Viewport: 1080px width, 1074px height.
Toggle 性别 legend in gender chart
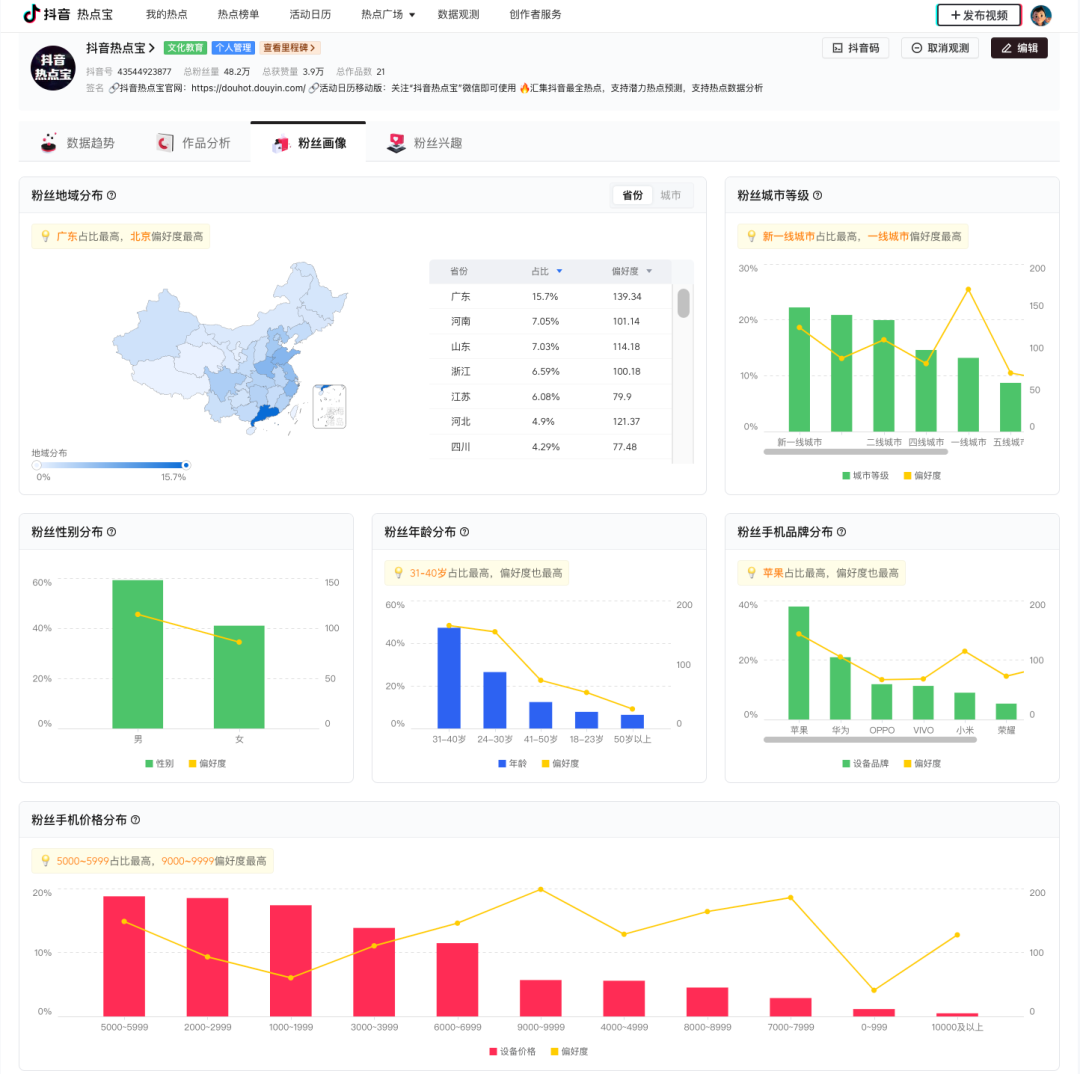(160, 763)
